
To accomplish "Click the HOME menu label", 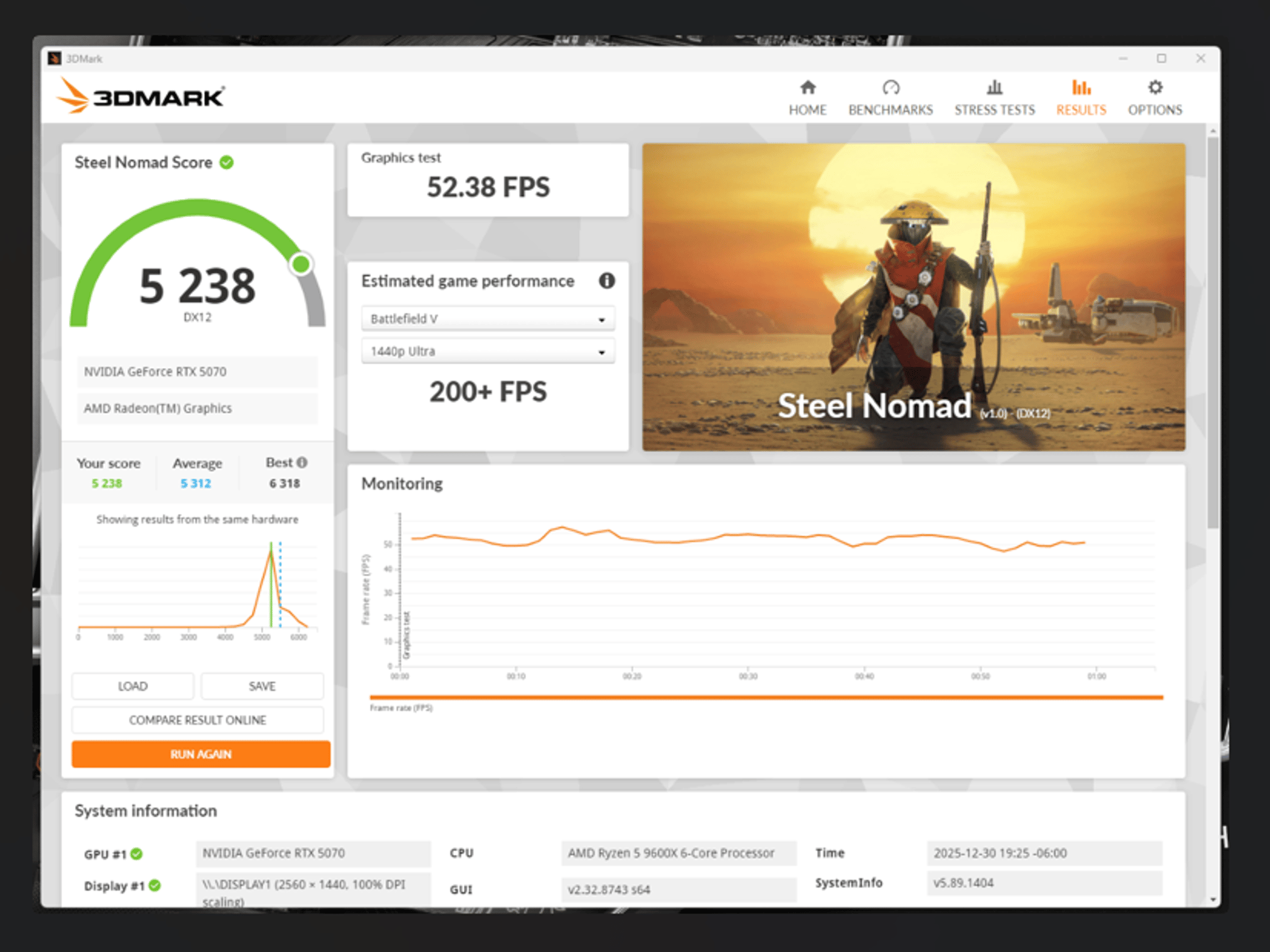I will click(807, 110).
